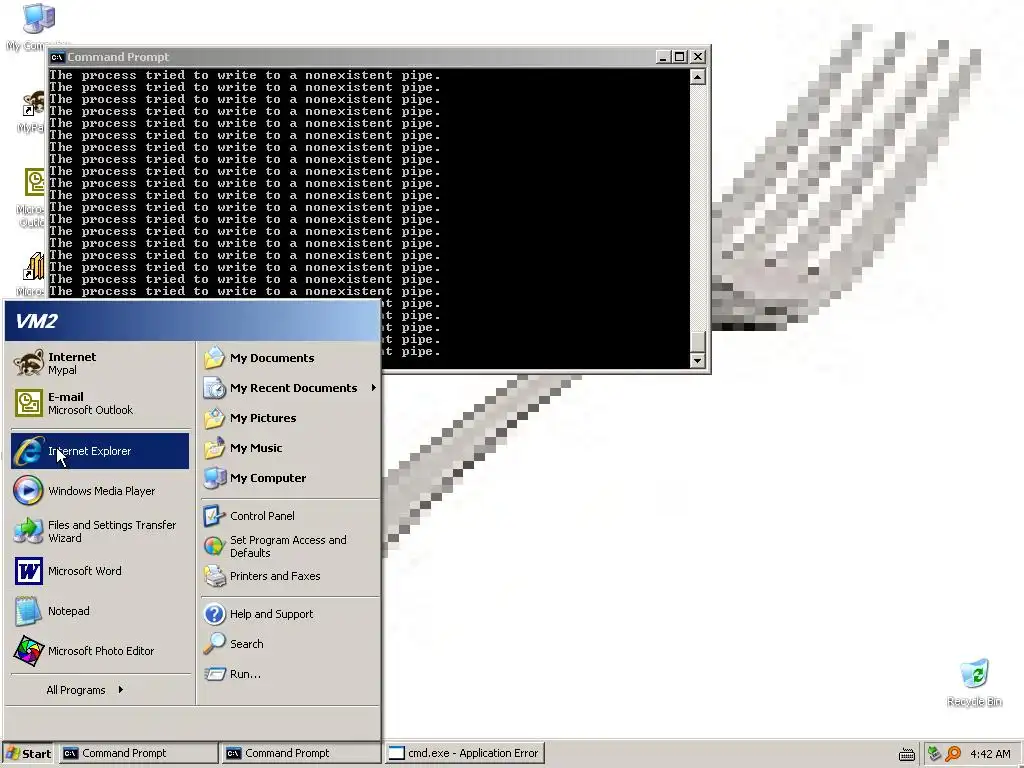Click the Start button
The height and width of the screenshot is (768, 1024).
click(x=29, y=753)
